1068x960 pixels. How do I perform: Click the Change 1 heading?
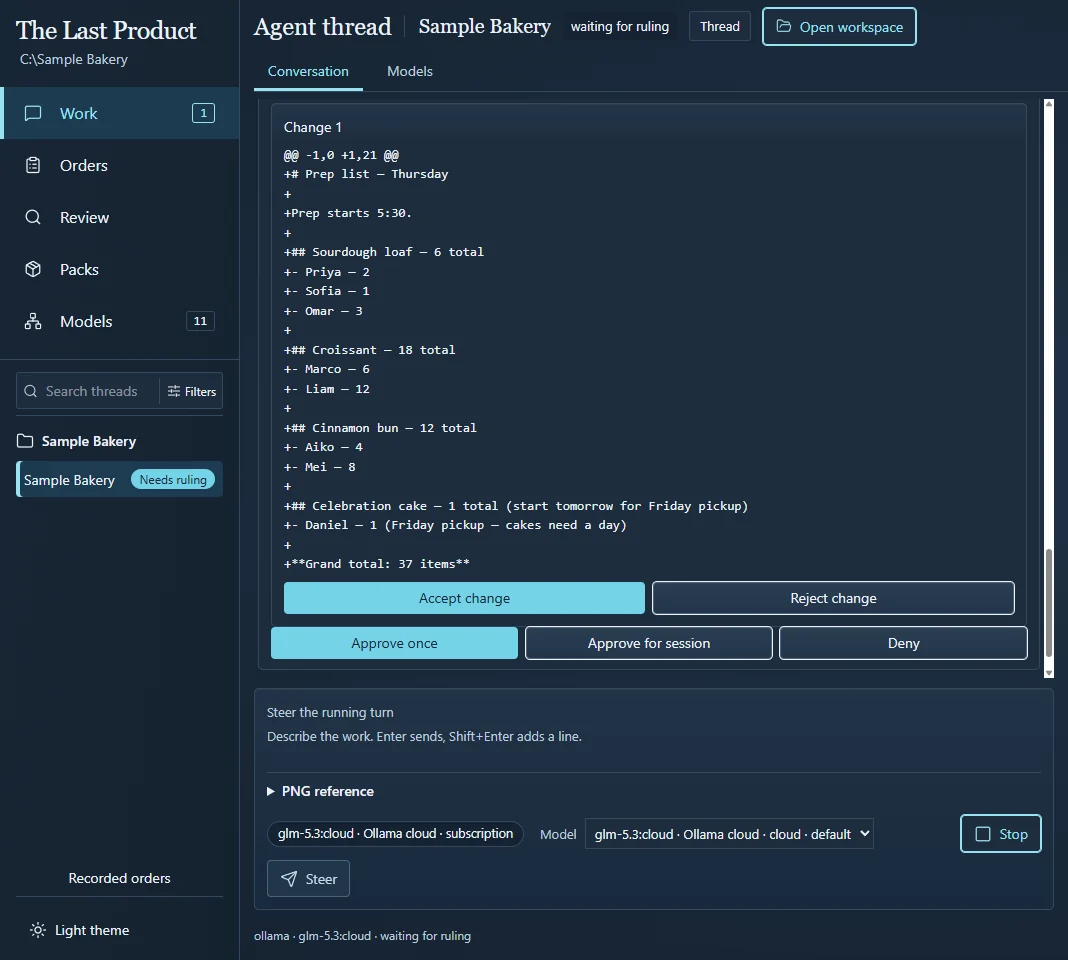tap(313, 127)
